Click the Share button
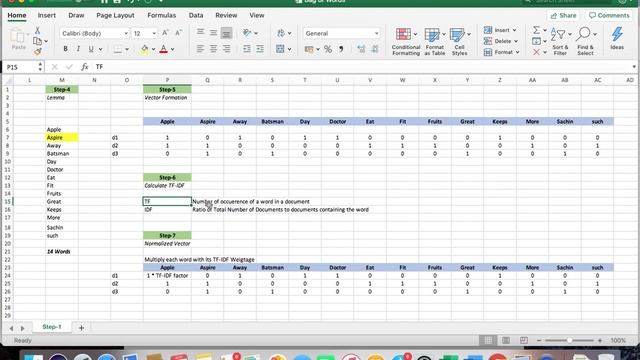The image size is (640, 360). point(563,16)
